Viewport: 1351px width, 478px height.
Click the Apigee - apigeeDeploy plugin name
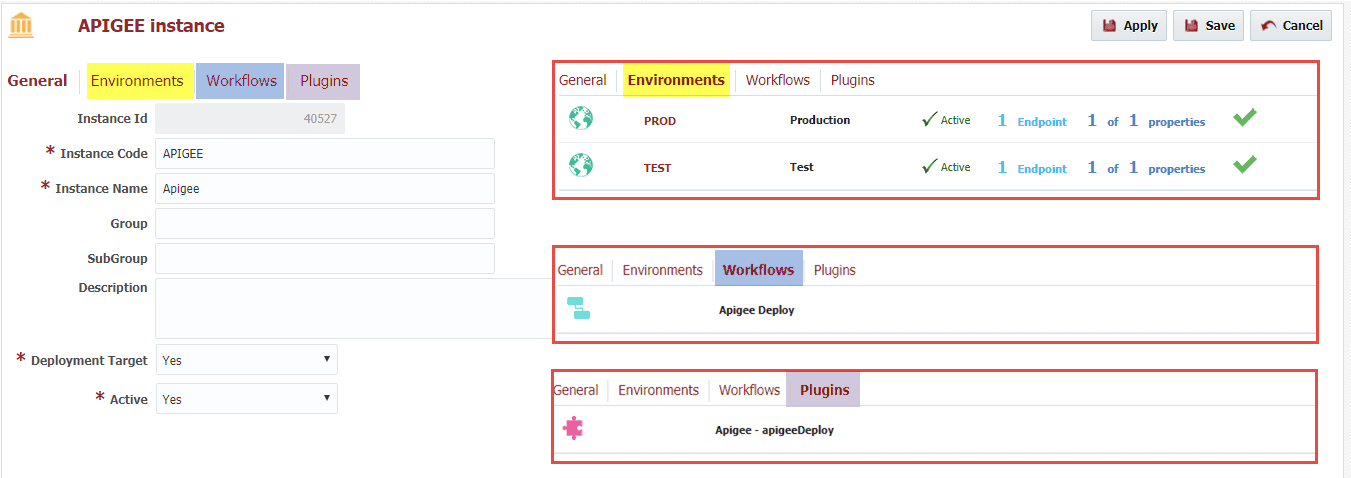pyautogui.click(x=774, y=430)
